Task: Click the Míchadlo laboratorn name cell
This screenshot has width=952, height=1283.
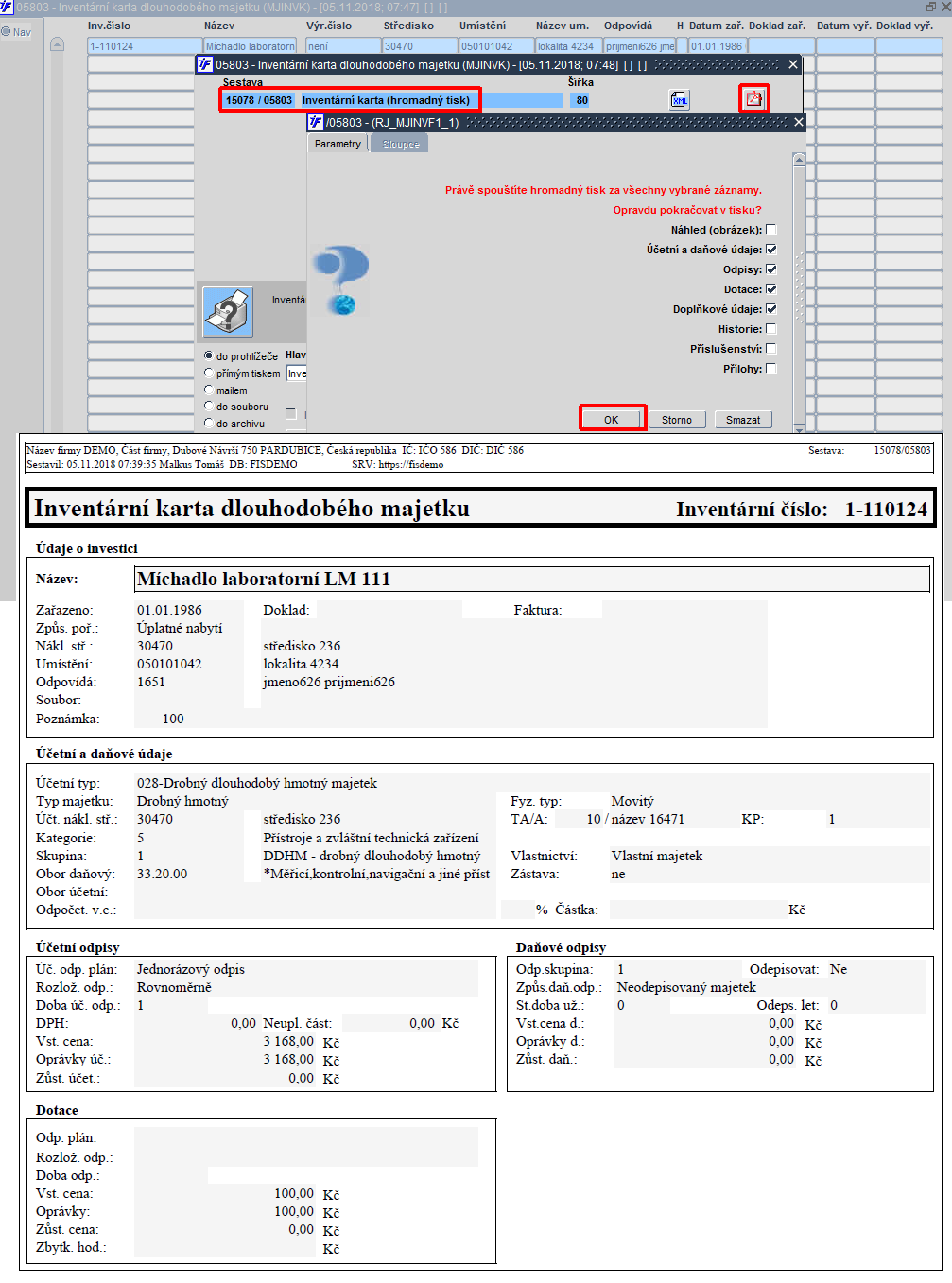Action: [251, 46]
